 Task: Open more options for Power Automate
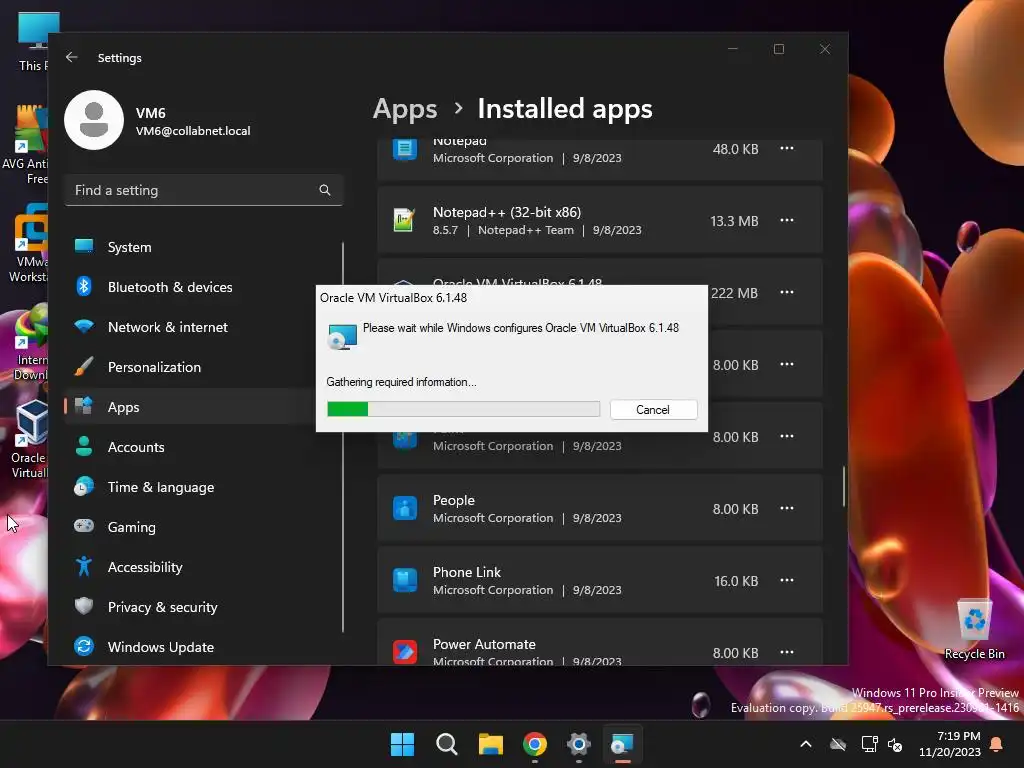pyautogui.click(x=787, y=652)
